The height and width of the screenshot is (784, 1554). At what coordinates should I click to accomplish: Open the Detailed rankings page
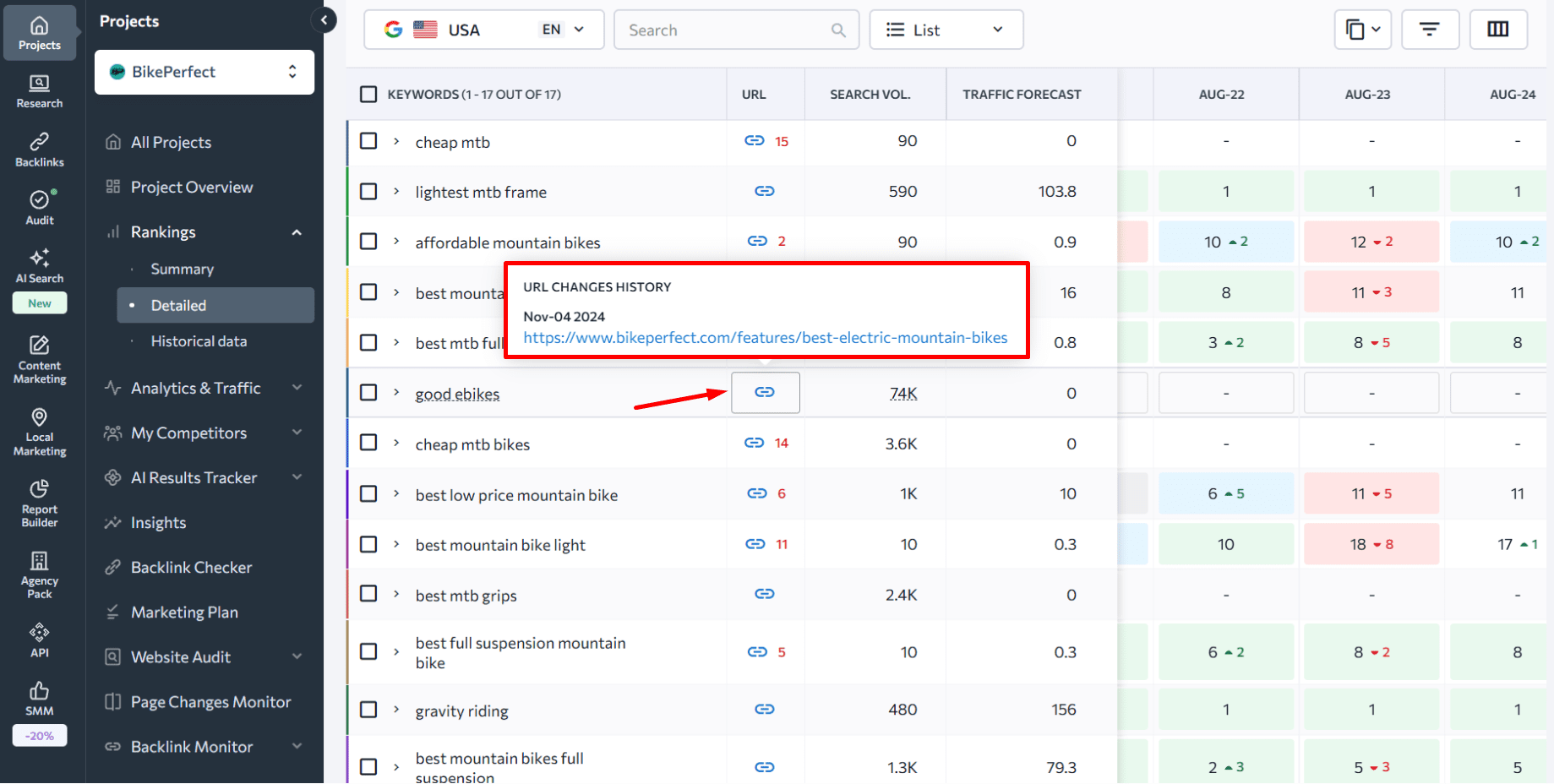[215, 305]
